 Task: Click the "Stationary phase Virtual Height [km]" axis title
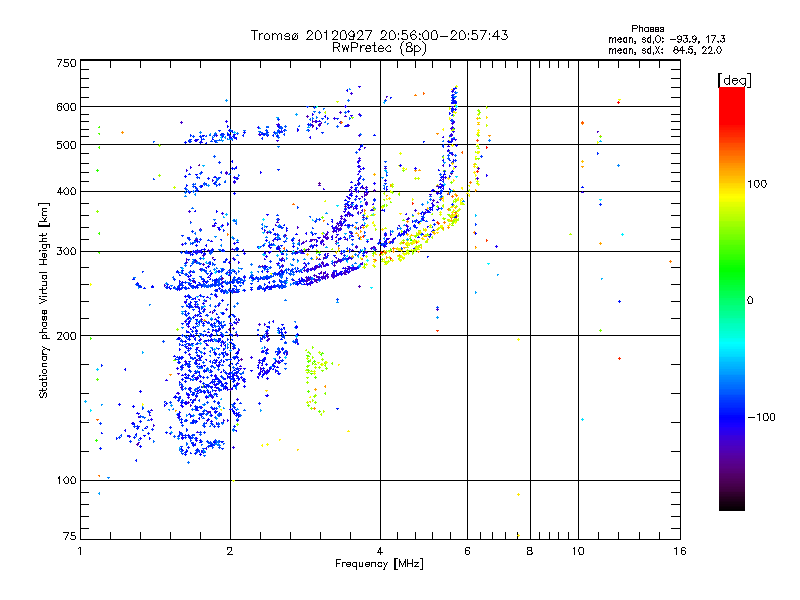point(44,300)
